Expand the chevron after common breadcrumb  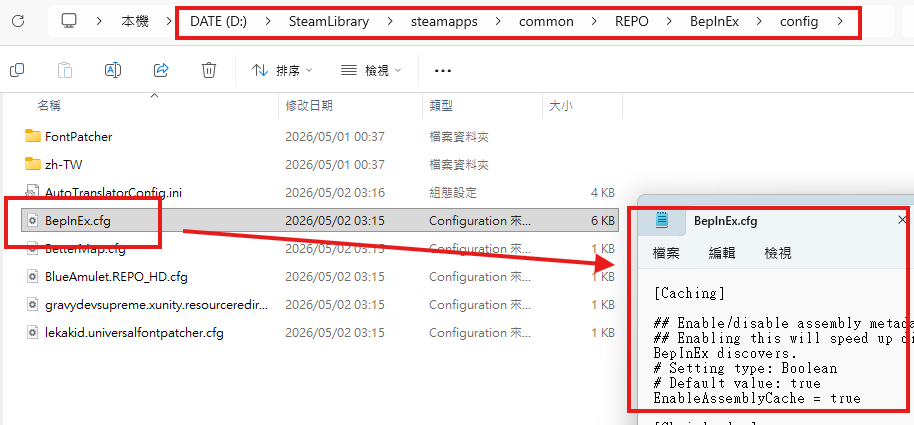point(594,22)
